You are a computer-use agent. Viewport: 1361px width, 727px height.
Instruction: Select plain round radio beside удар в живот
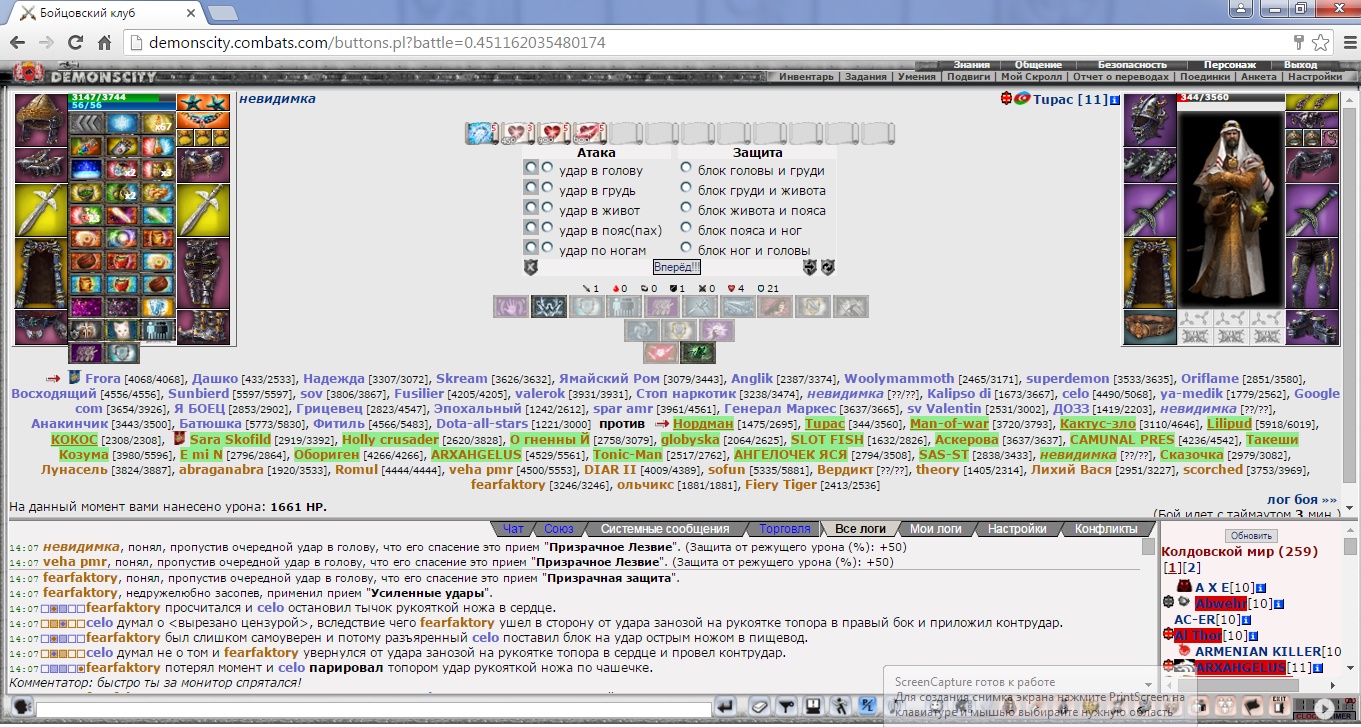pos(548,207)
